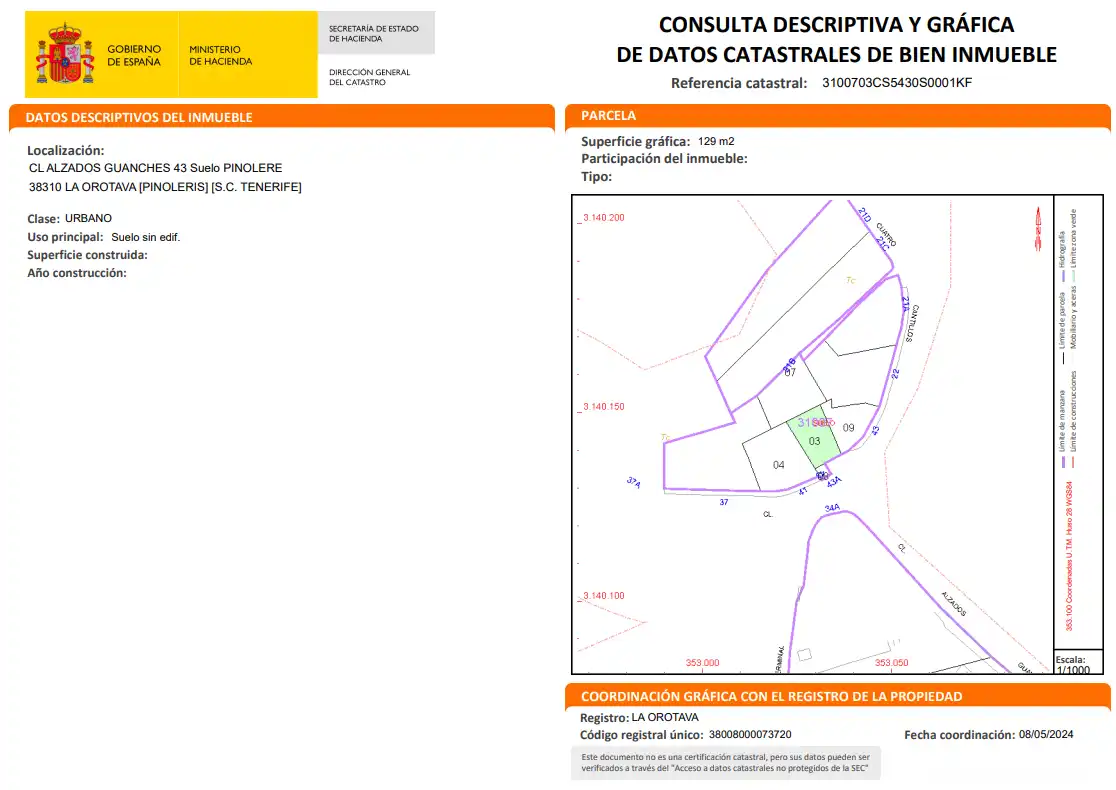
Task: Click parcel number '07' on the map
Action: 790,372
